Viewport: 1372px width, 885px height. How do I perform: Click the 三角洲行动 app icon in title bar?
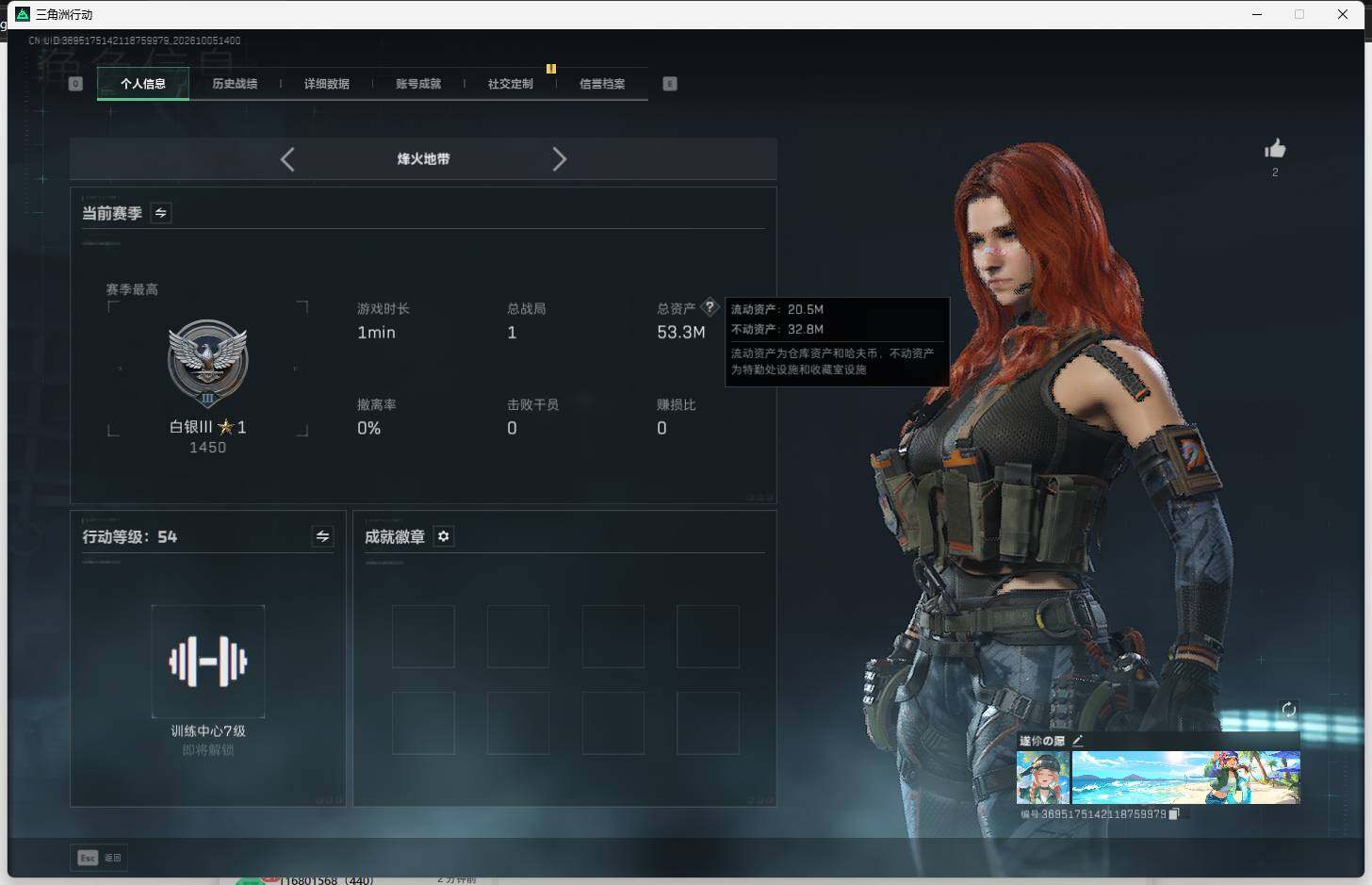pos(23,14)
